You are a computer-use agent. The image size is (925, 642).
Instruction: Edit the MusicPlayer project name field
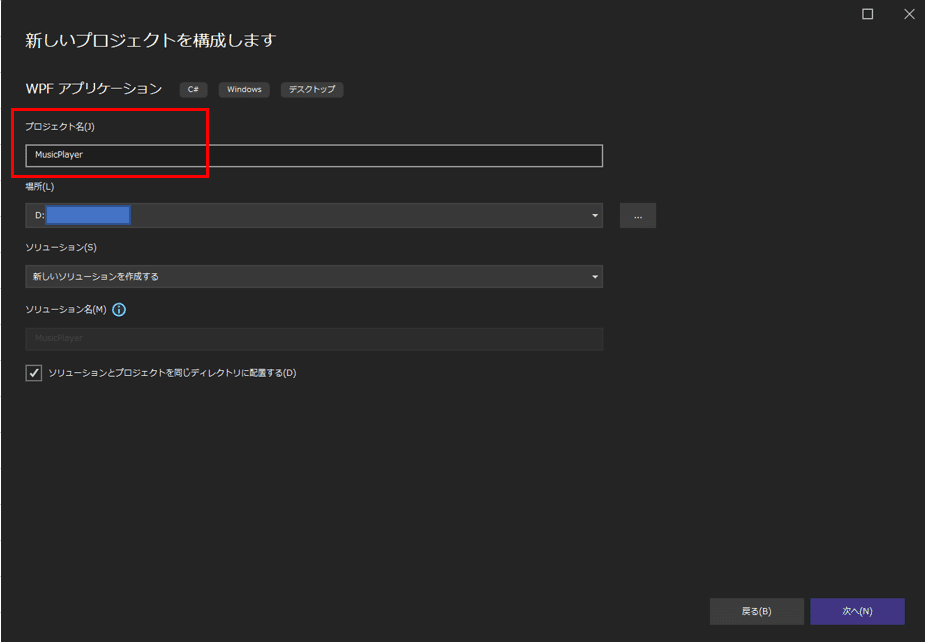click(x=314, y=156)
